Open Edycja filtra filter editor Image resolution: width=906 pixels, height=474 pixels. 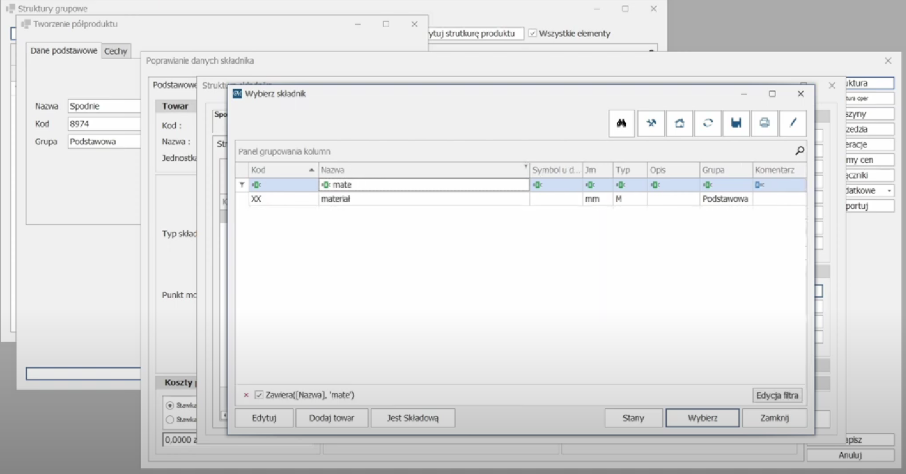pyautogui.click(x=778, y=396)
